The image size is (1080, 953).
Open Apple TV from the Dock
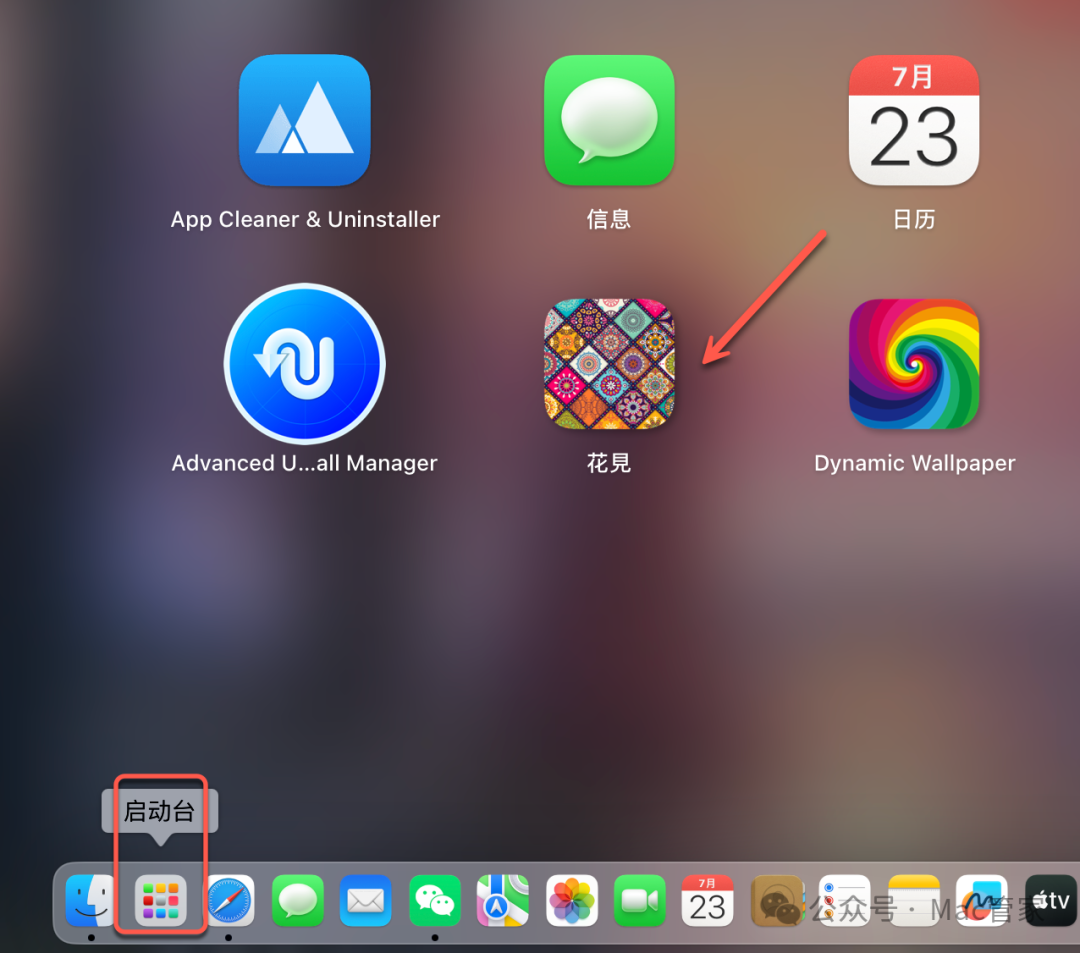1051,901
